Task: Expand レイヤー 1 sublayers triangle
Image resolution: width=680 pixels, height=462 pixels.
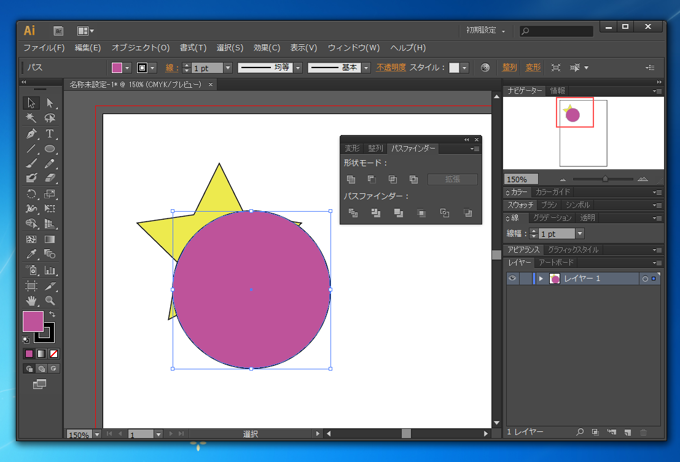Action: pyautogui.click(x=541, y=279)
